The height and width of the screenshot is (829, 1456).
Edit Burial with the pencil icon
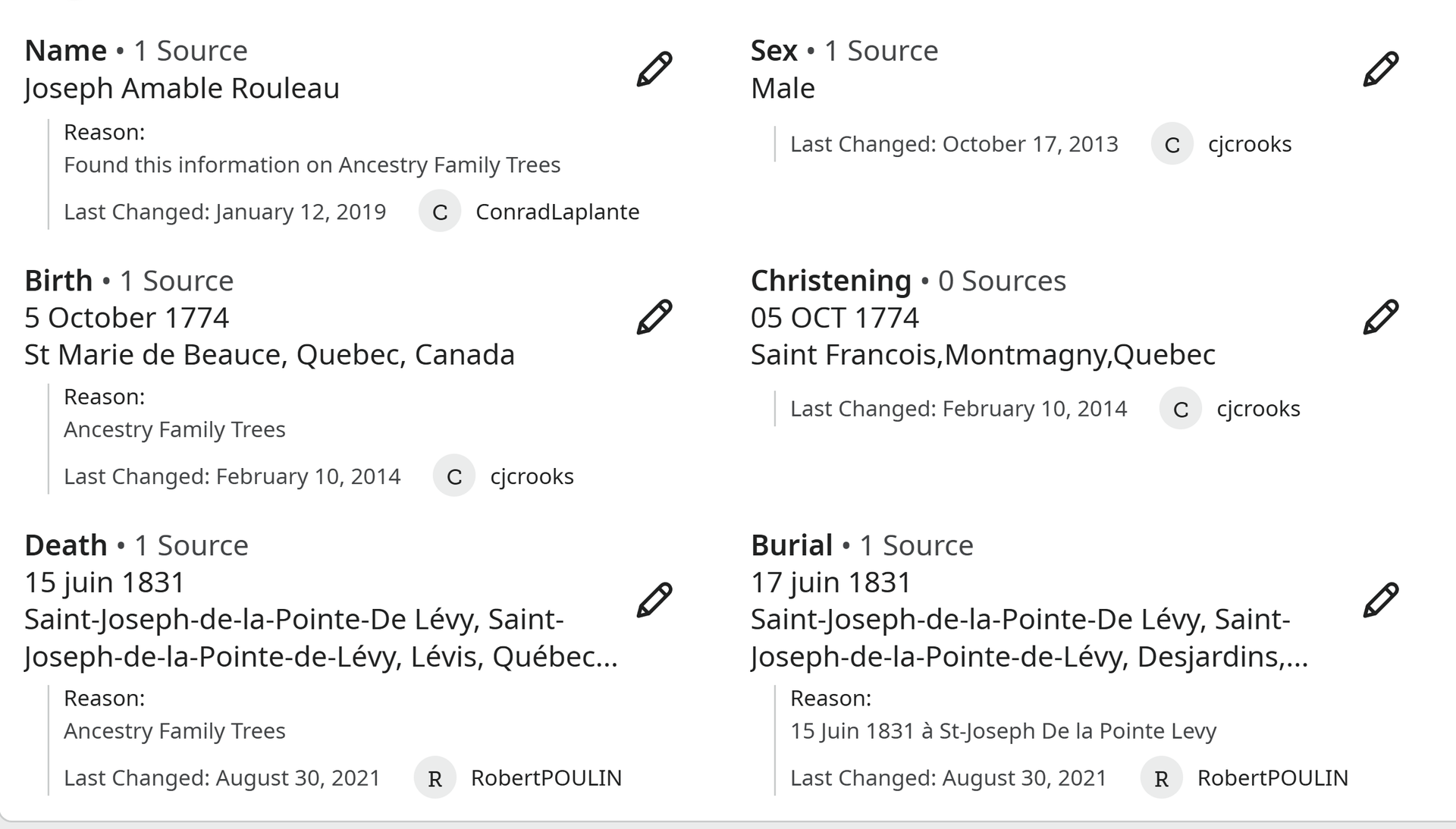[1381, 600]
